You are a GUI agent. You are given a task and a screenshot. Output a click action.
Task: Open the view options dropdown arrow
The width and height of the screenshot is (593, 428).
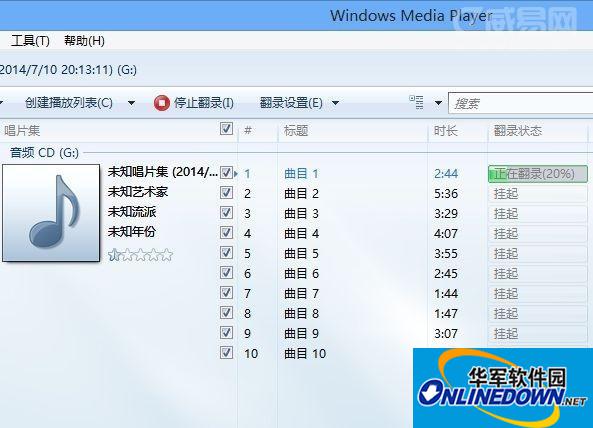[438, 103]
